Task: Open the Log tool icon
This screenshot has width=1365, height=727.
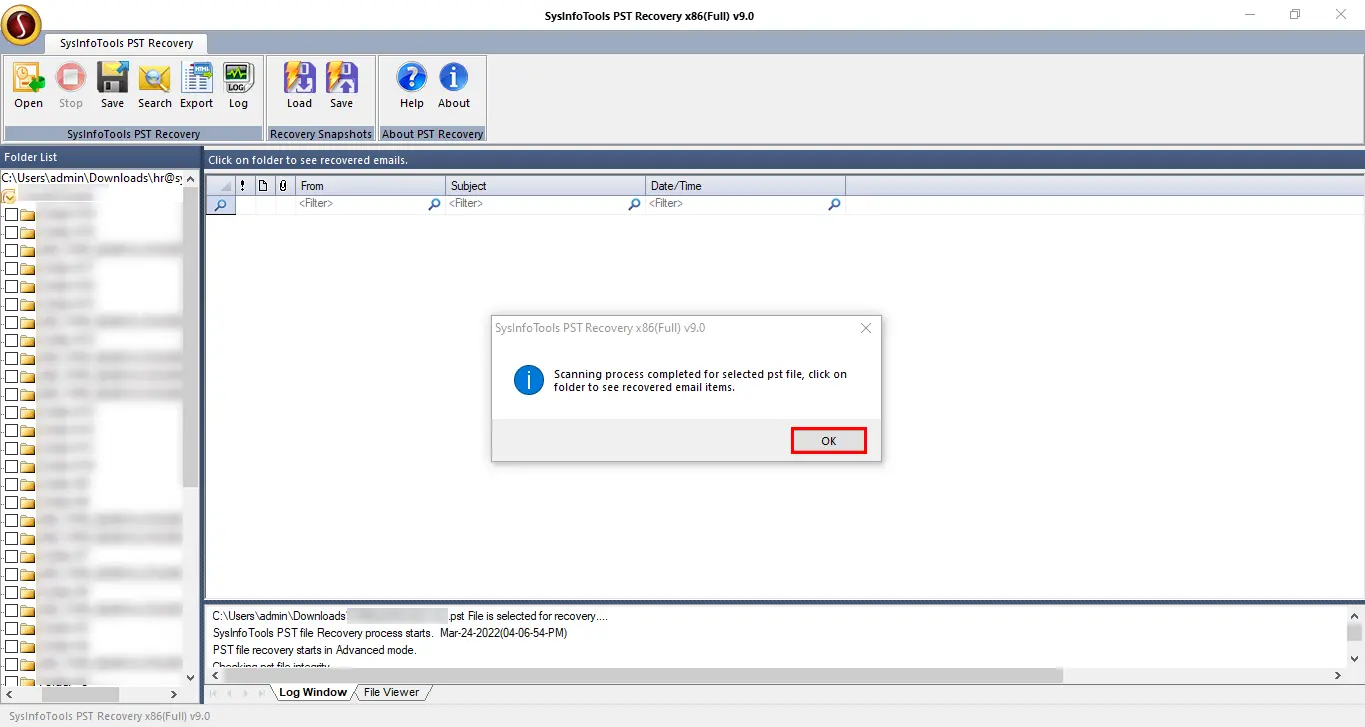Action: (x=238, y=85)
